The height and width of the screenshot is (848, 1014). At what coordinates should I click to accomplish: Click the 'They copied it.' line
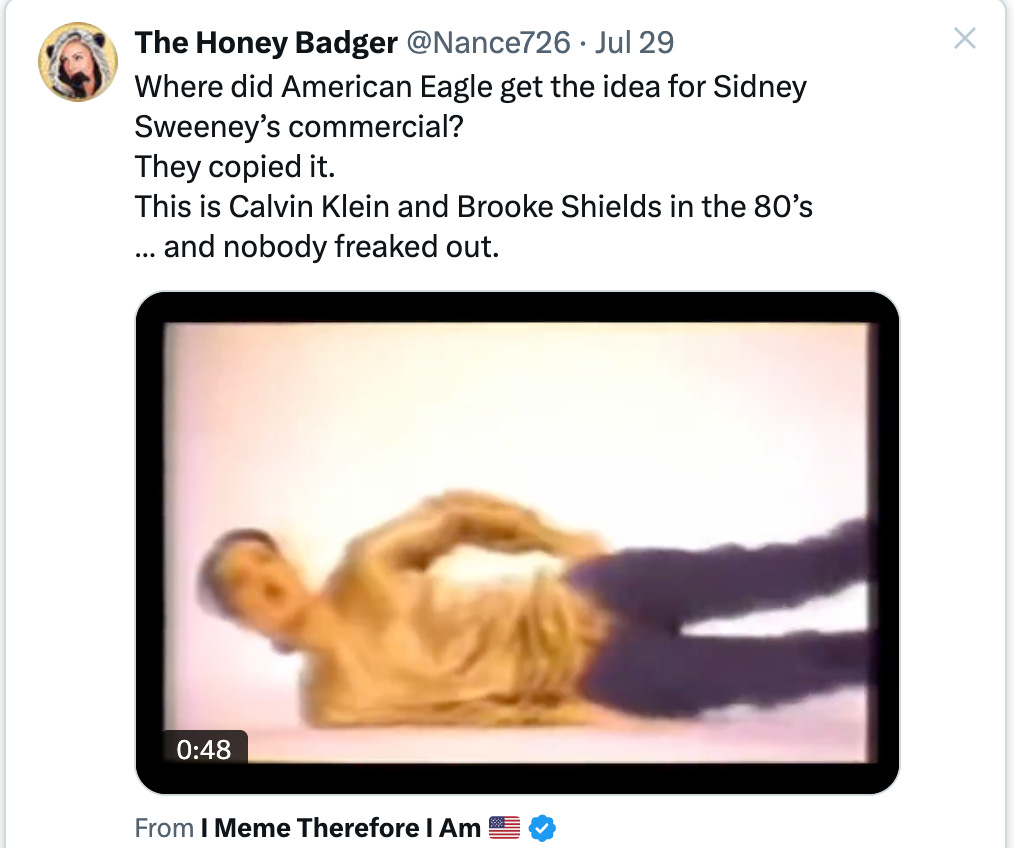pos(235,167)
